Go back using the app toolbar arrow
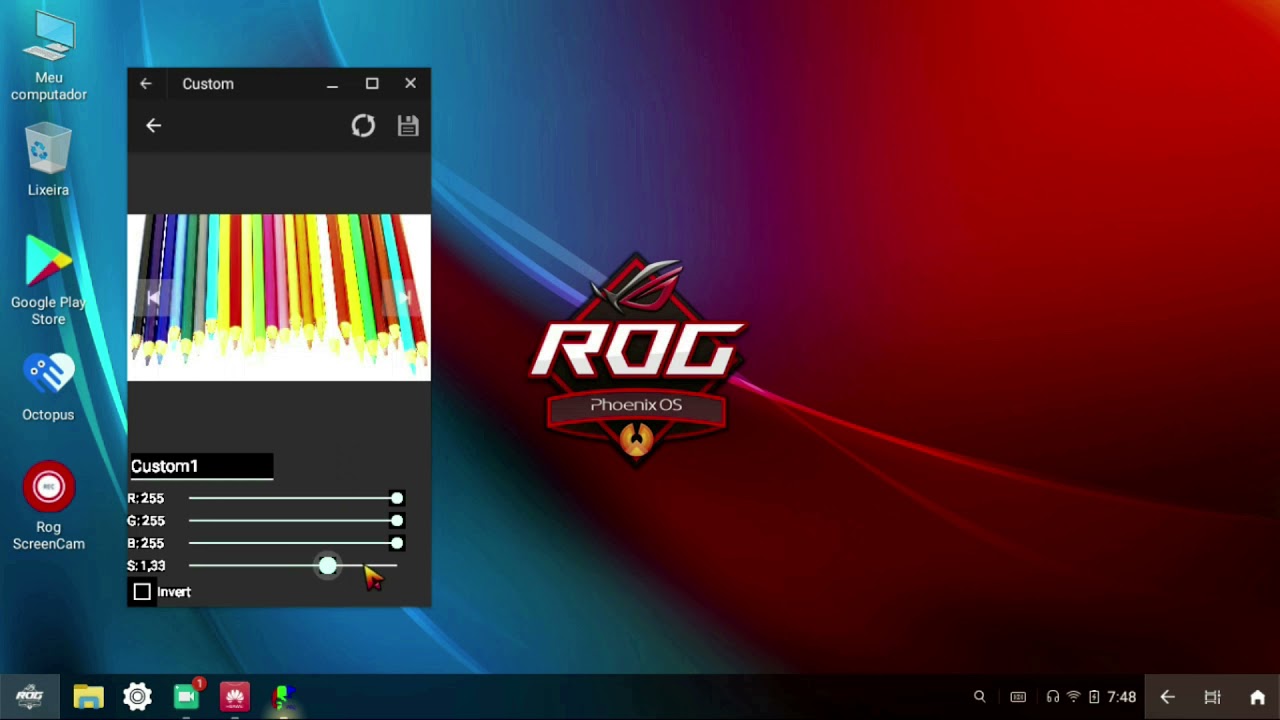The image size is (1280, 720). [x=153, y=125]
